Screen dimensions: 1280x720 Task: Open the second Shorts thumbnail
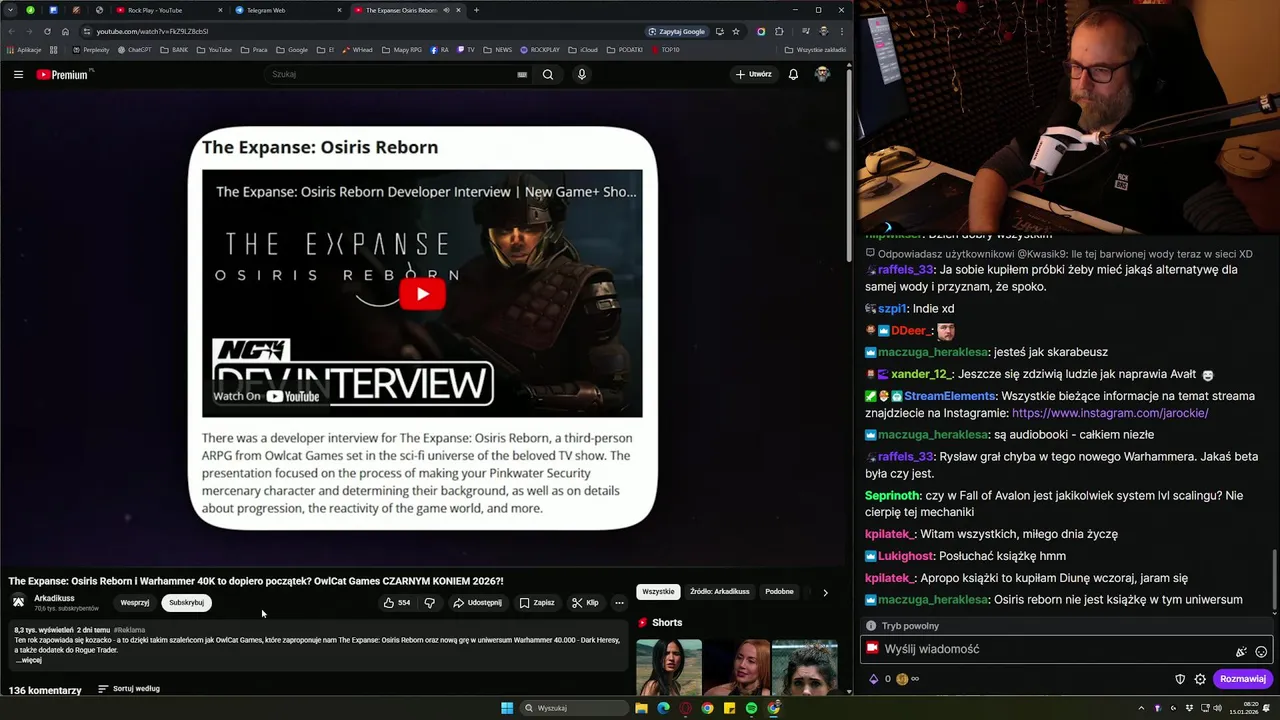(x=737, y=667)
